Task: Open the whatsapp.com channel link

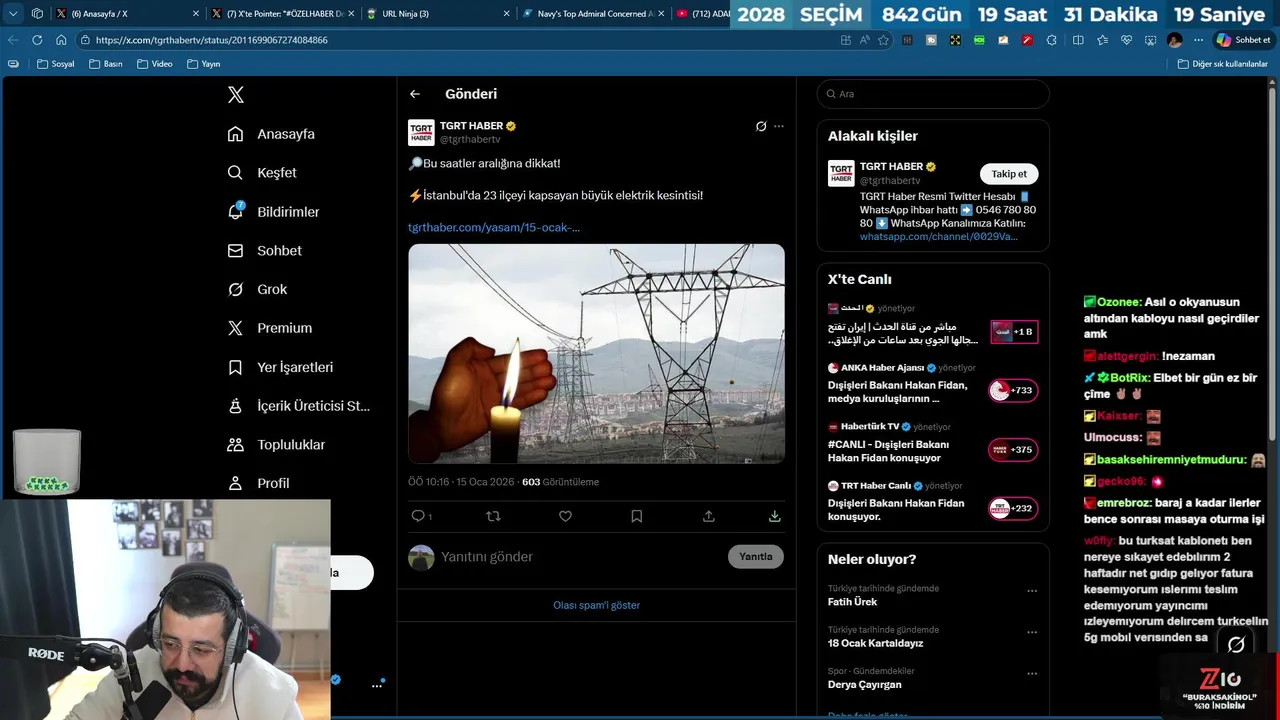Action: click(939, 237)
